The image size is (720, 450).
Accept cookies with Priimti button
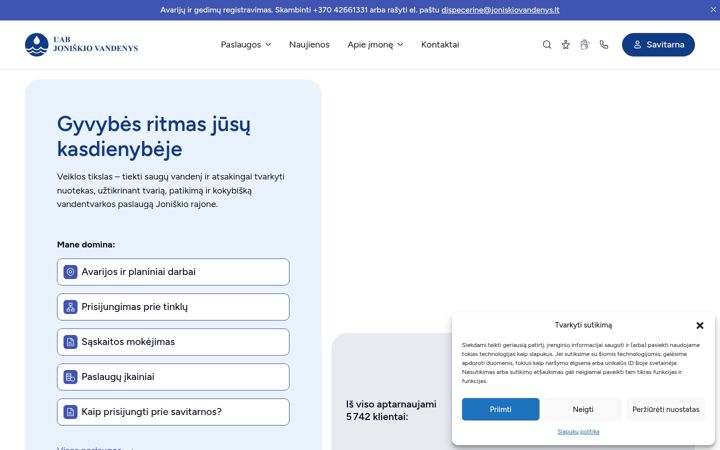pos(501,409)
